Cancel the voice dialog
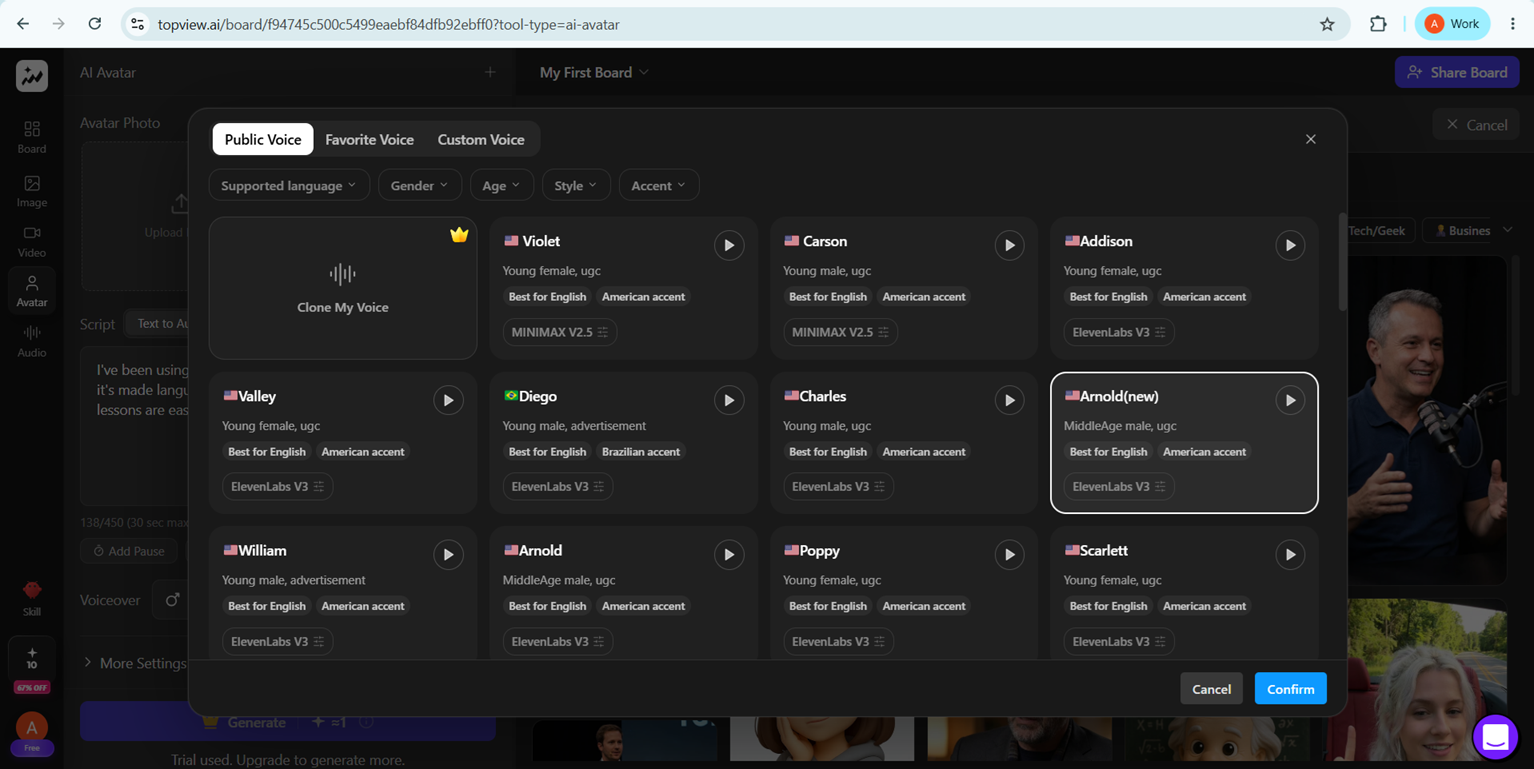 (x=1211, y=689)
